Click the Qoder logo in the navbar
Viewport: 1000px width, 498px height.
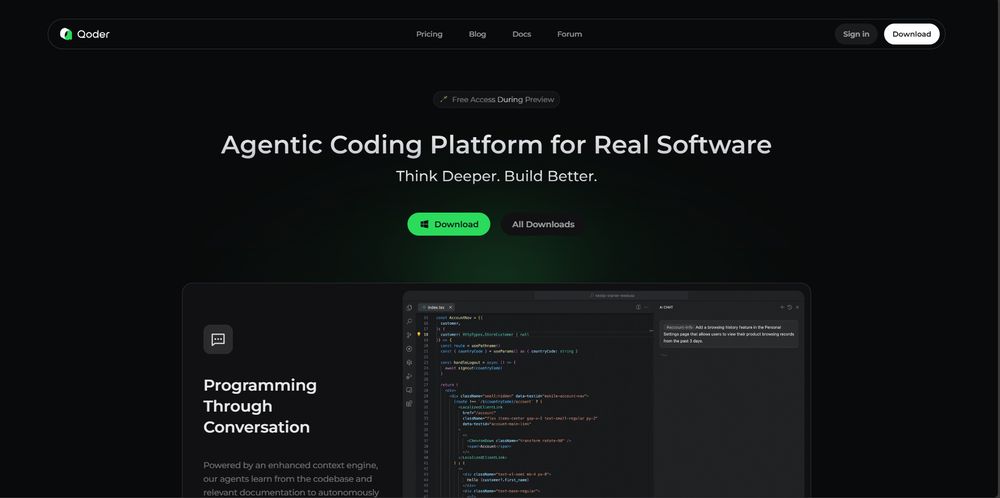[84, 34]
